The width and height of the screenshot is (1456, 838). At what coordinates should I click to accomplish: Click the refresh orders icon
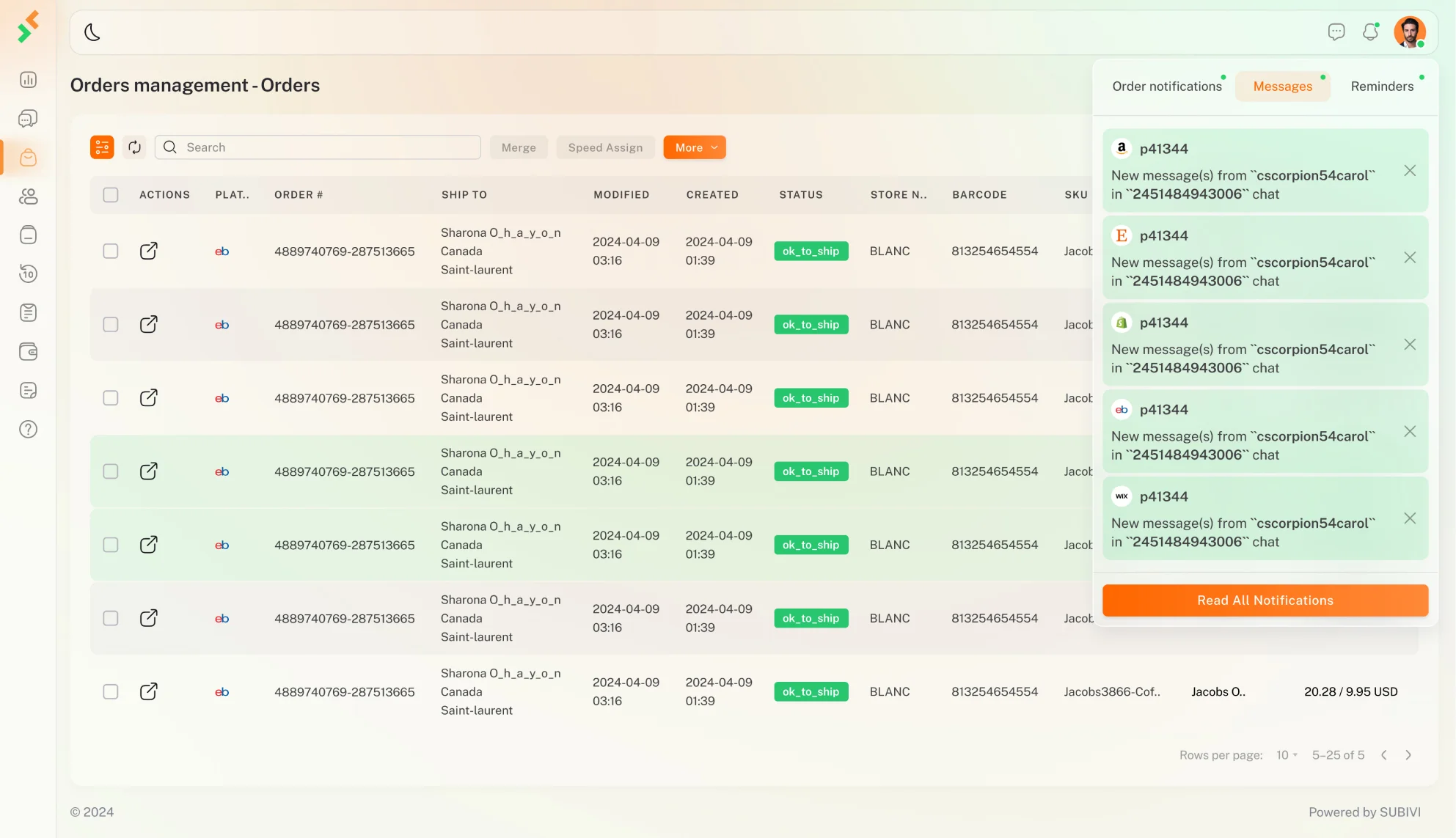[x=134, y=147]
